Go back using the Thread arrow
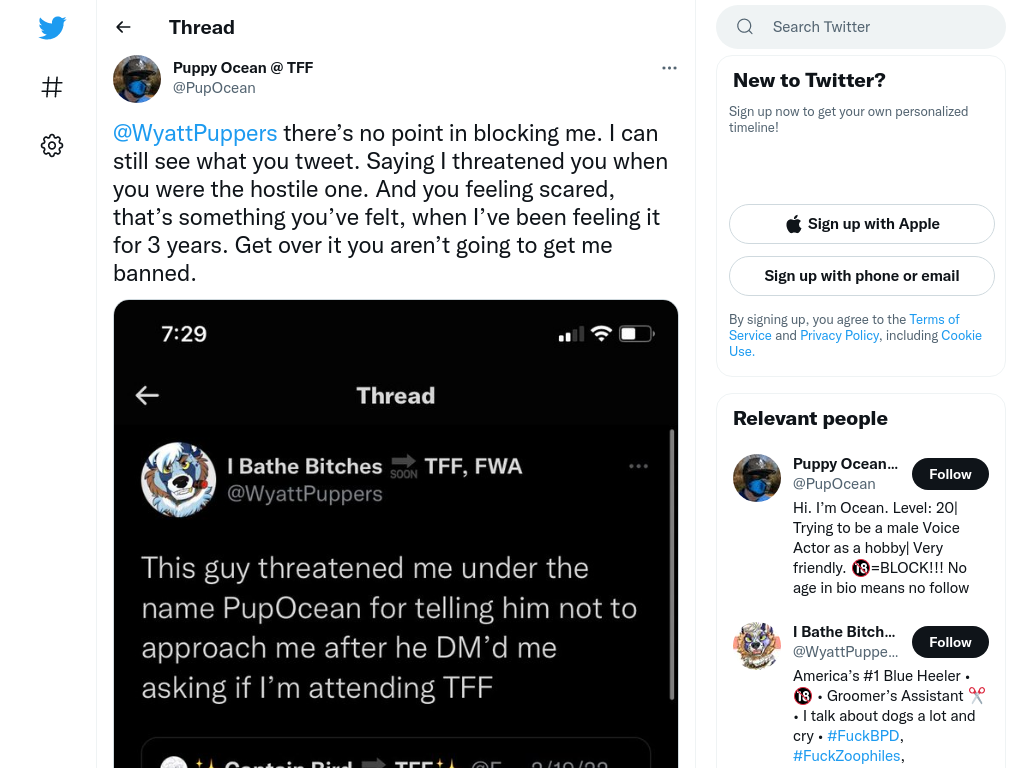The width and height of the screenshot is (1024, 768). tap(123, 27)
